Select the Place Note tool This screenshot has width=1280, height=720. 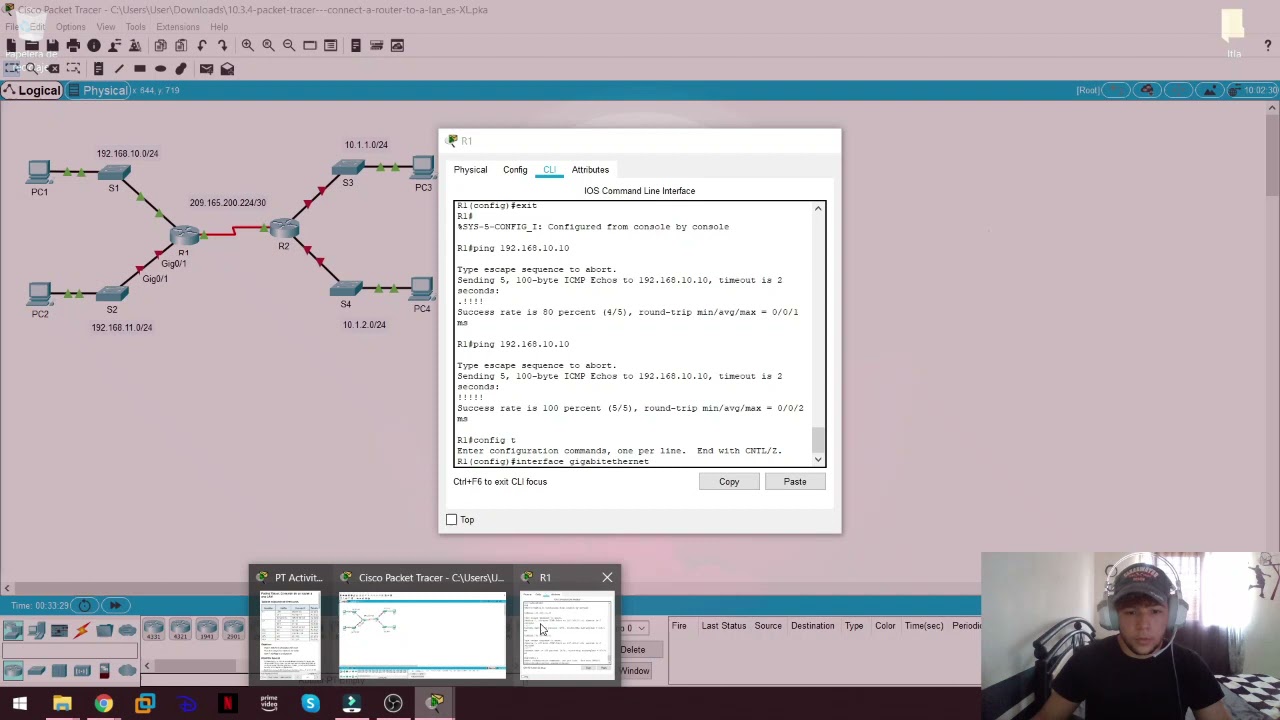coord(98,69)
